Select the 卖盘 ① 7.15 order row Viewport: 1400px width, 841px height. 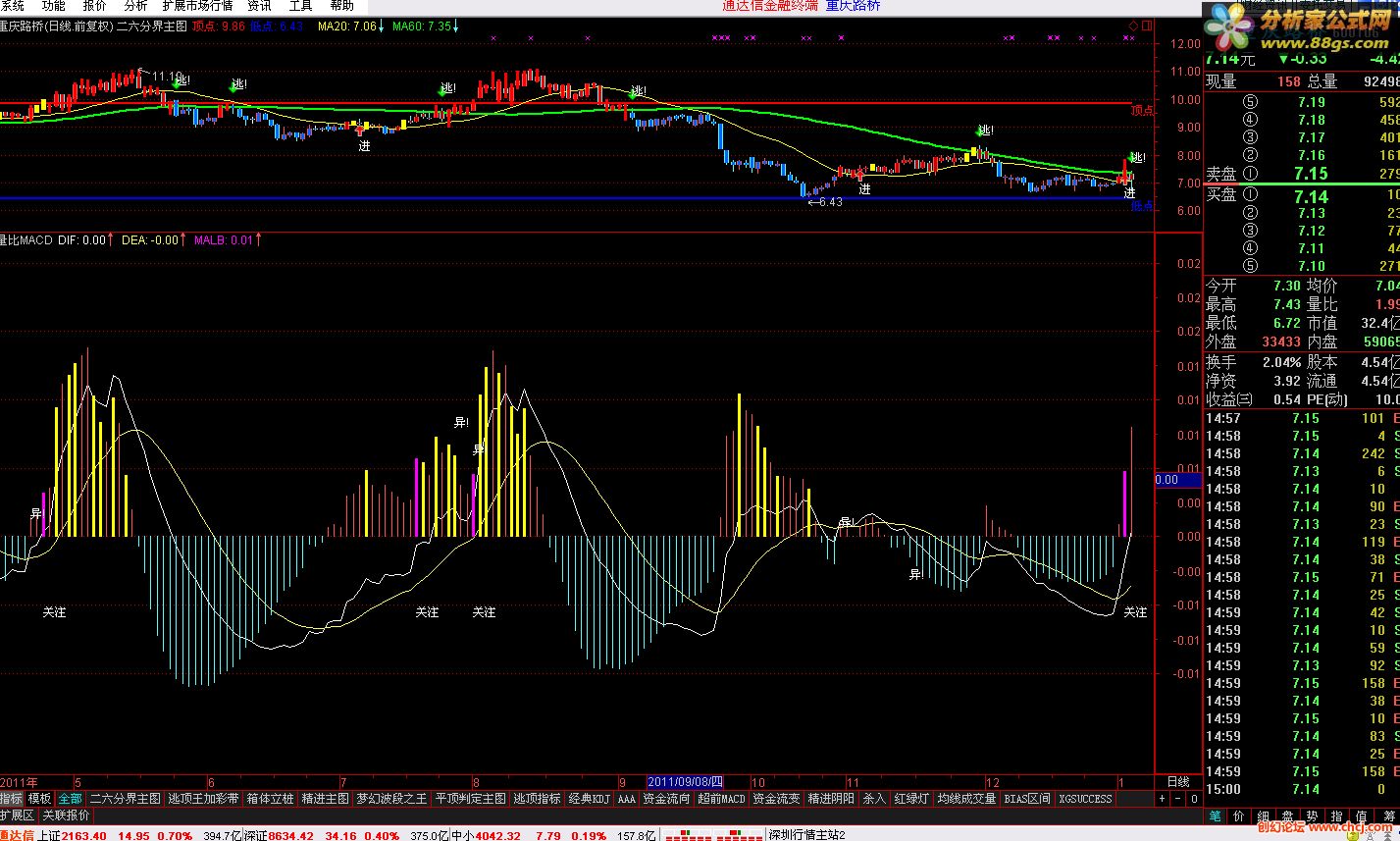[x=1302, y=174]
